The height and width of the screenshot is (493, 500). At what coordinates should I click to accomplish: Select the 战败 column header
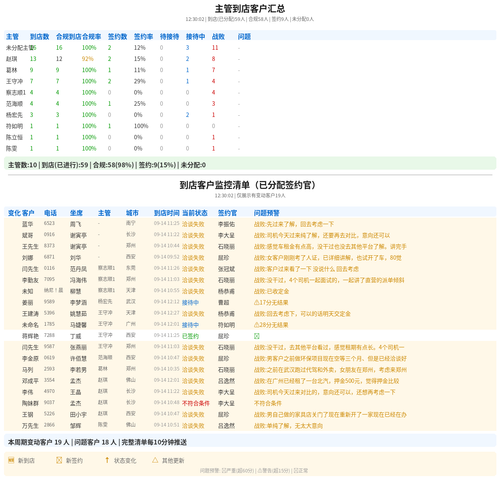click(x=218, y=37)
